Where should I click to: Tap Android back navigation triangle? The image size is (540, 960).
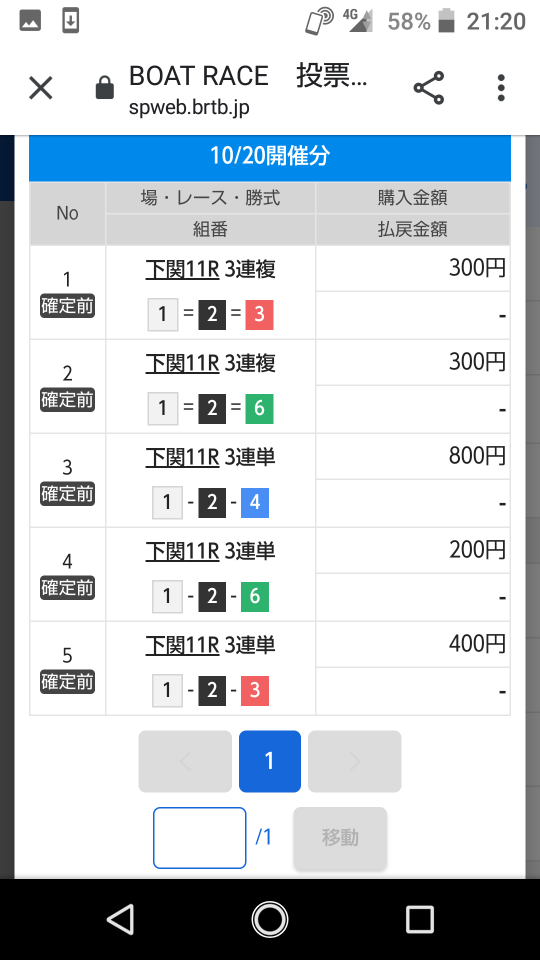(x=121, y=920)
